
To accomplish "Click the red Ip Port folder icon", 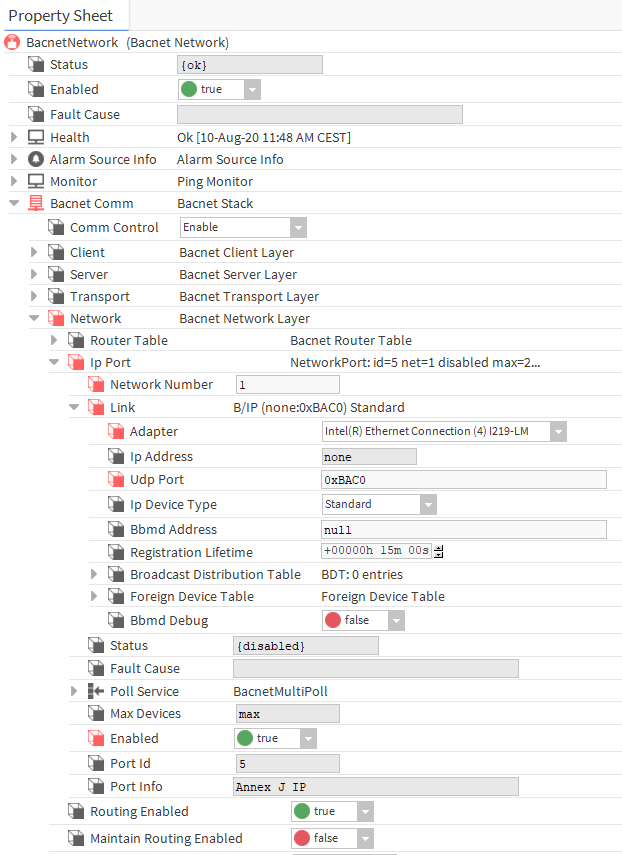I will tap(75, 363).
